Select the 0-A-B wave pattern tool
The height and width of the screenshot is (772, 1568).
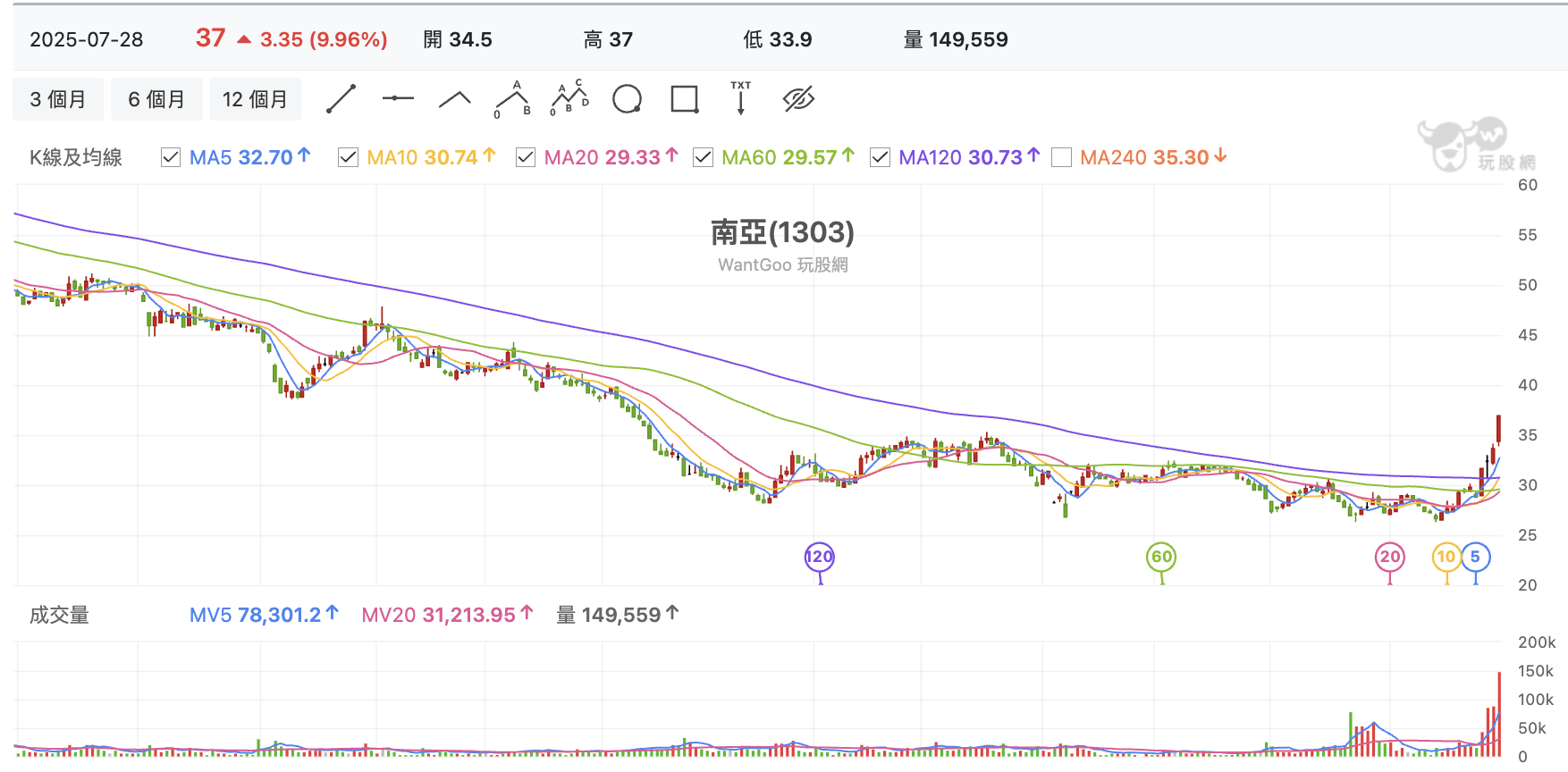[513, 99]
